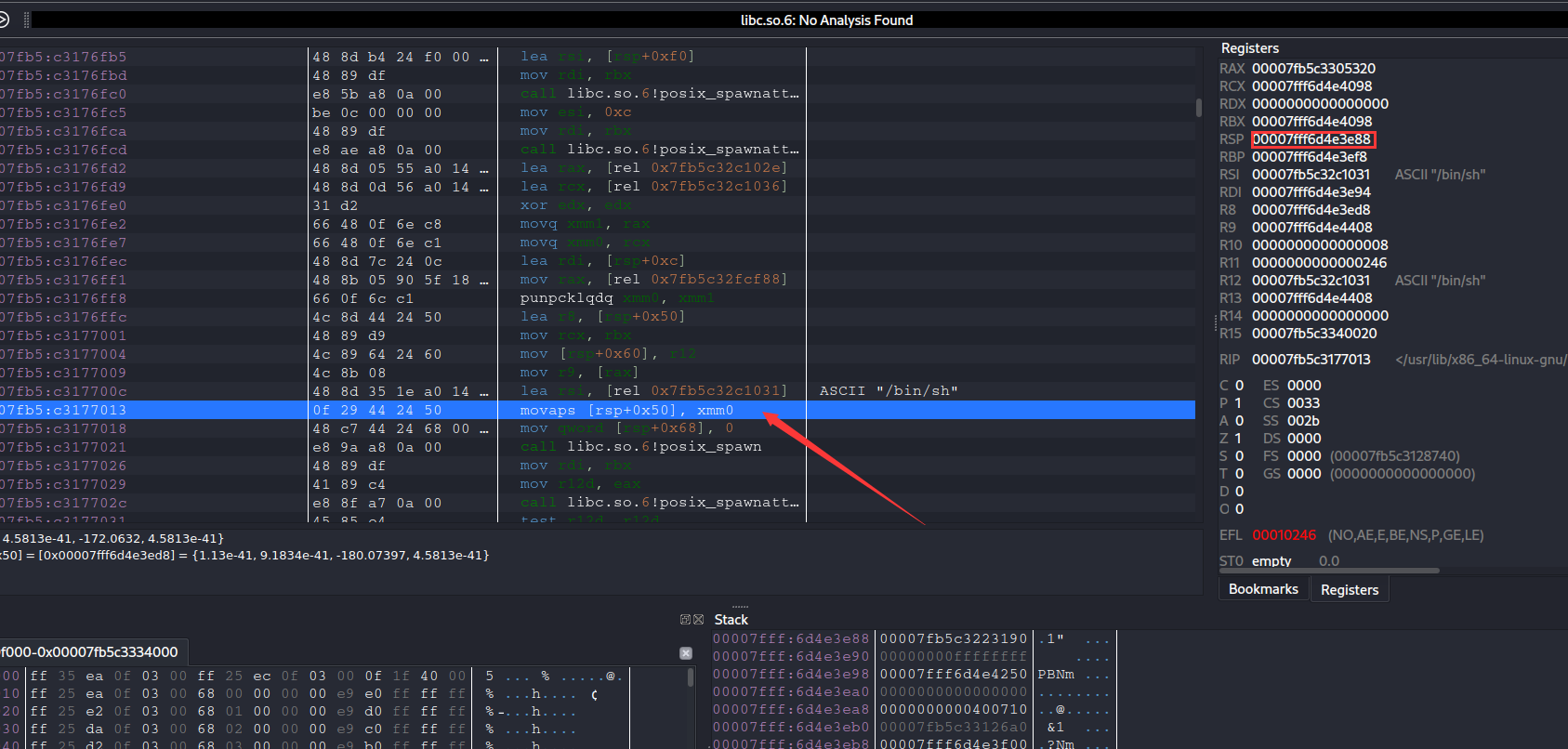Click the red EFL flags value
1568x749 pixels.
click(x=1284, y=535)
